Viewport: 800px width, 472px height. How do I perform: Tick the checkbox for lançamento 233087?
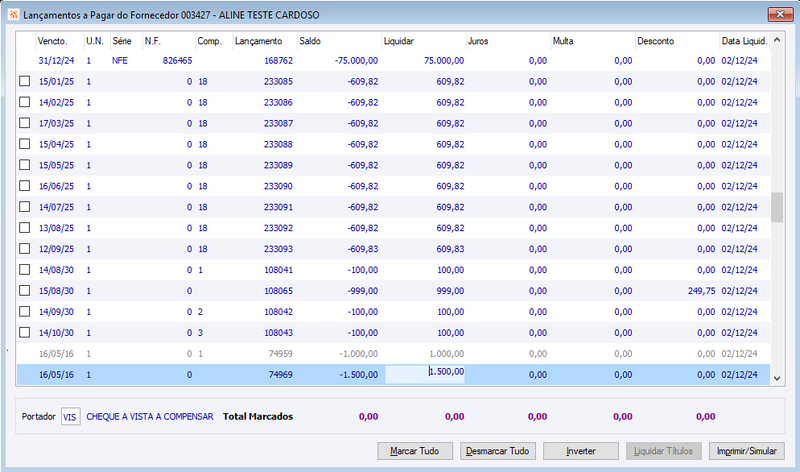pos(24,123)
